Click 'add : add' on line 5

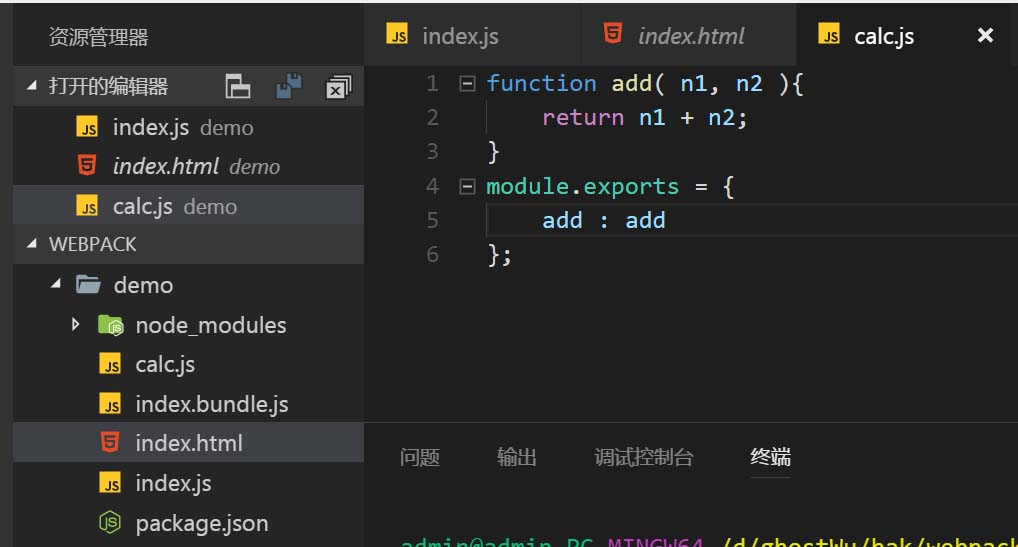603,221
